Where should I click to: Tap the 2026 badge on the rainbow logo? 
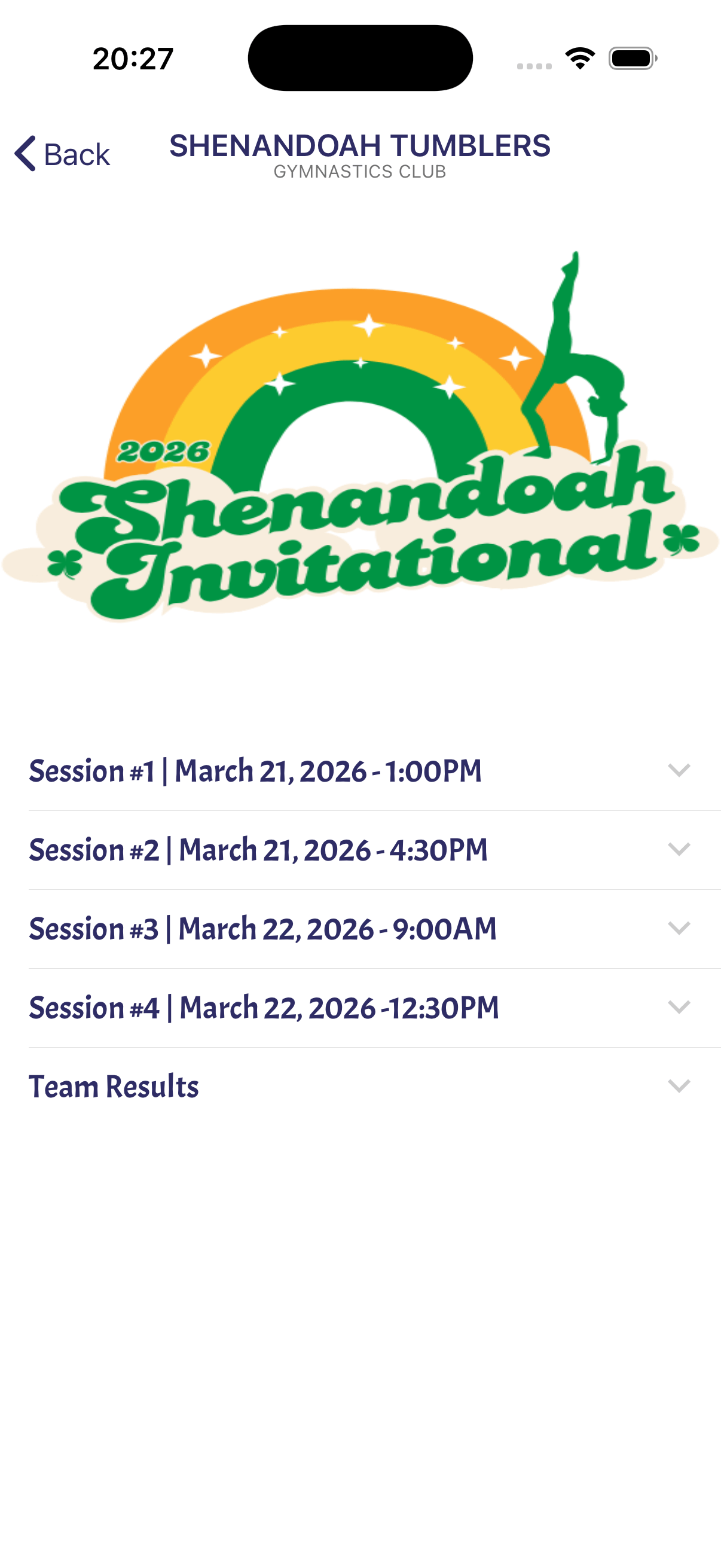(x=163, y=452)
